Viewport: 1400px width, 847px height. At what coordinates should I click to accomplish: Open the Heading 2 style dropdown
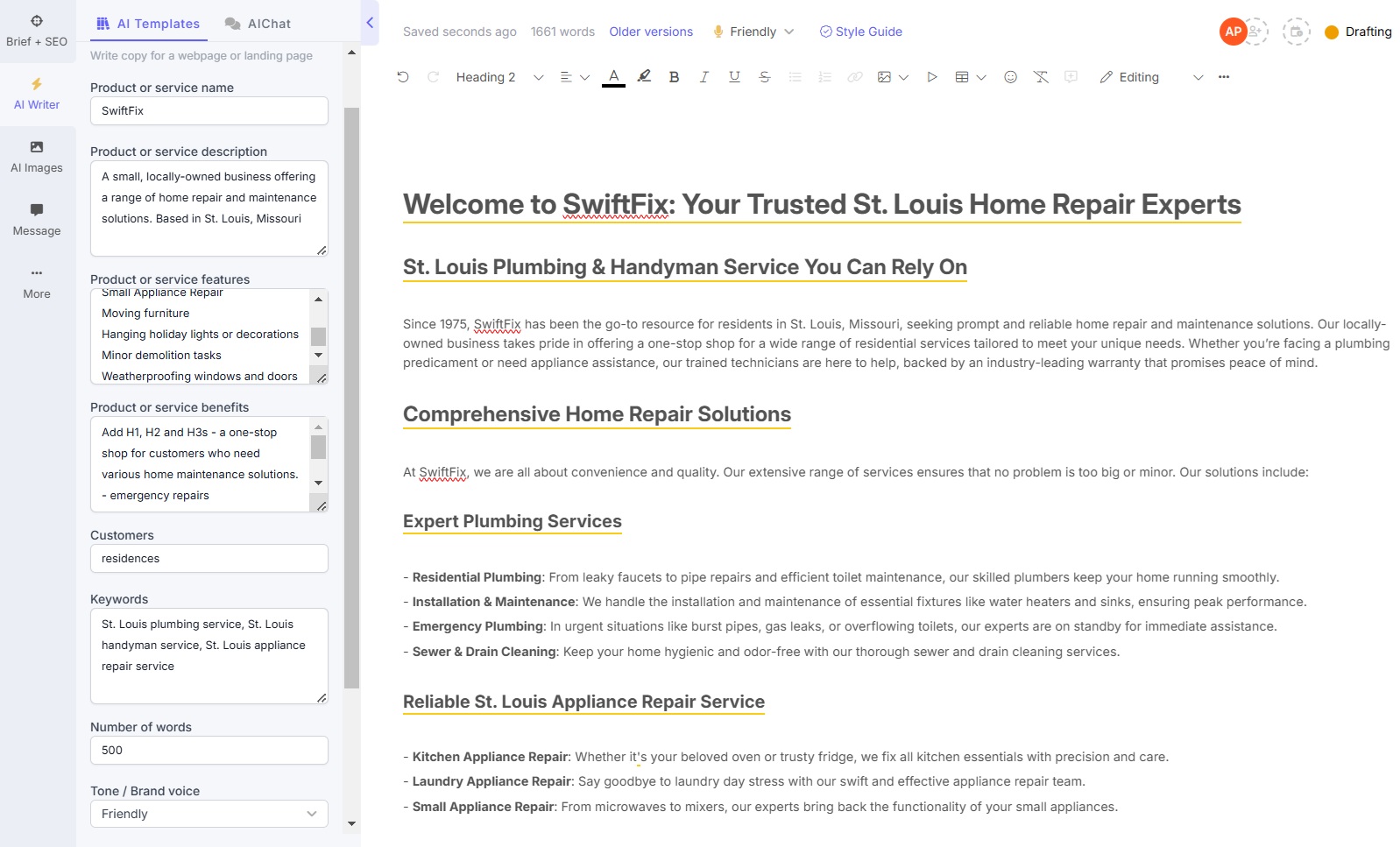coord(499,77)
